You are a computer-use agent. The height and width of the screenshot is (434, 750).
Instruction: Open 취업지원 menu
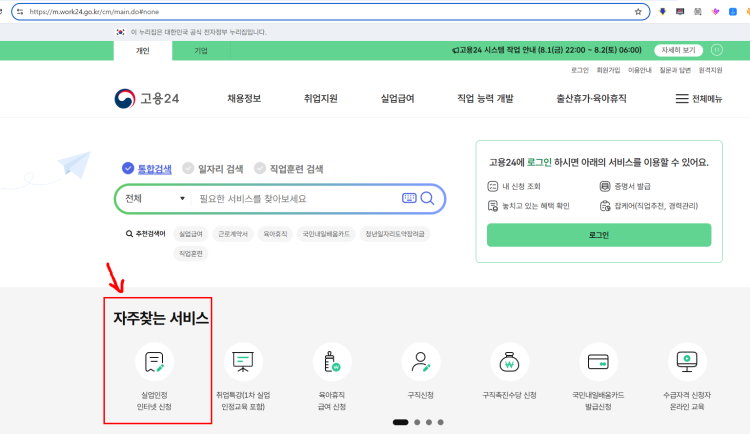point(320,99)
